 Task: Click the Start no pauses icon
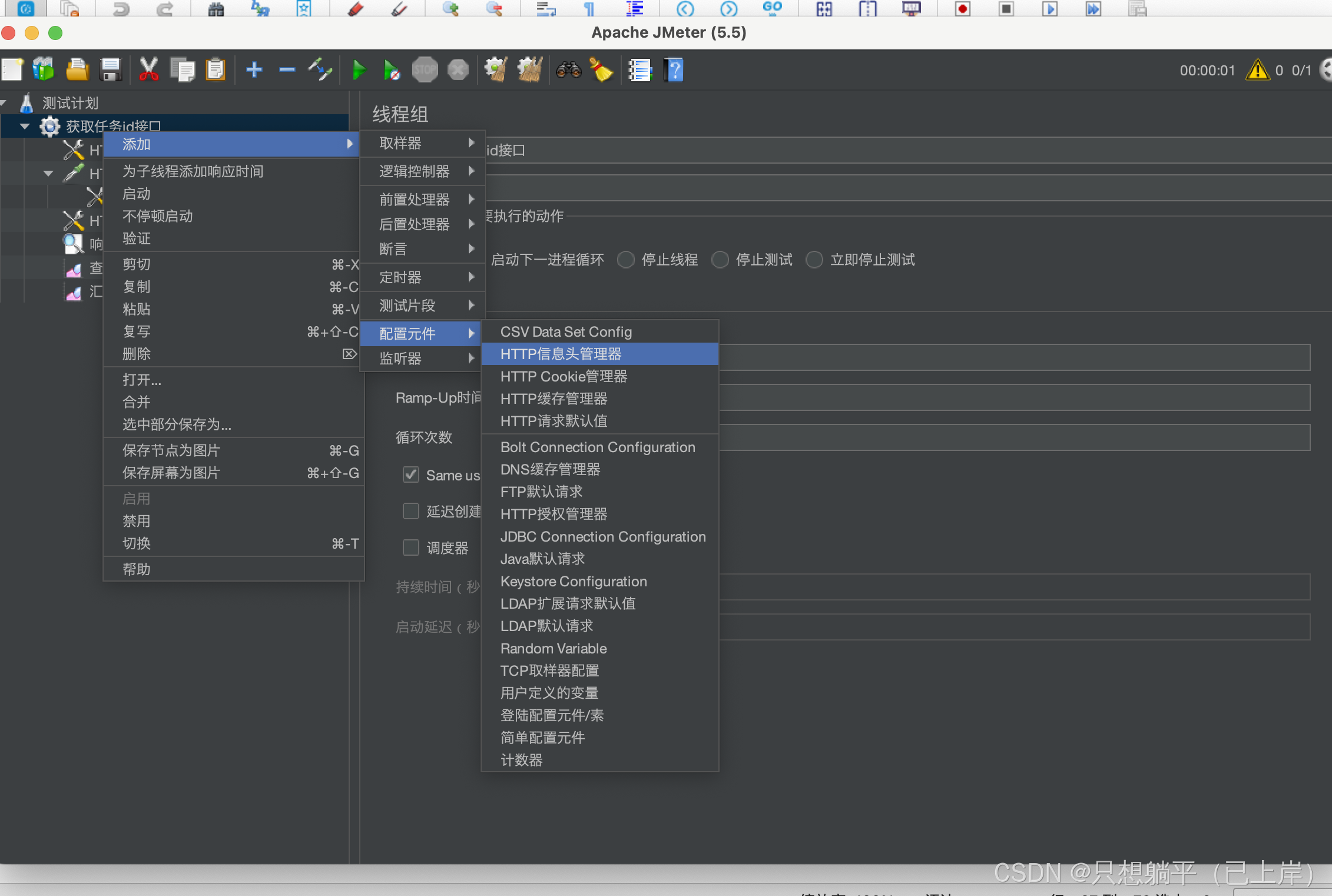pyautogui.click(x=391, y=70)
